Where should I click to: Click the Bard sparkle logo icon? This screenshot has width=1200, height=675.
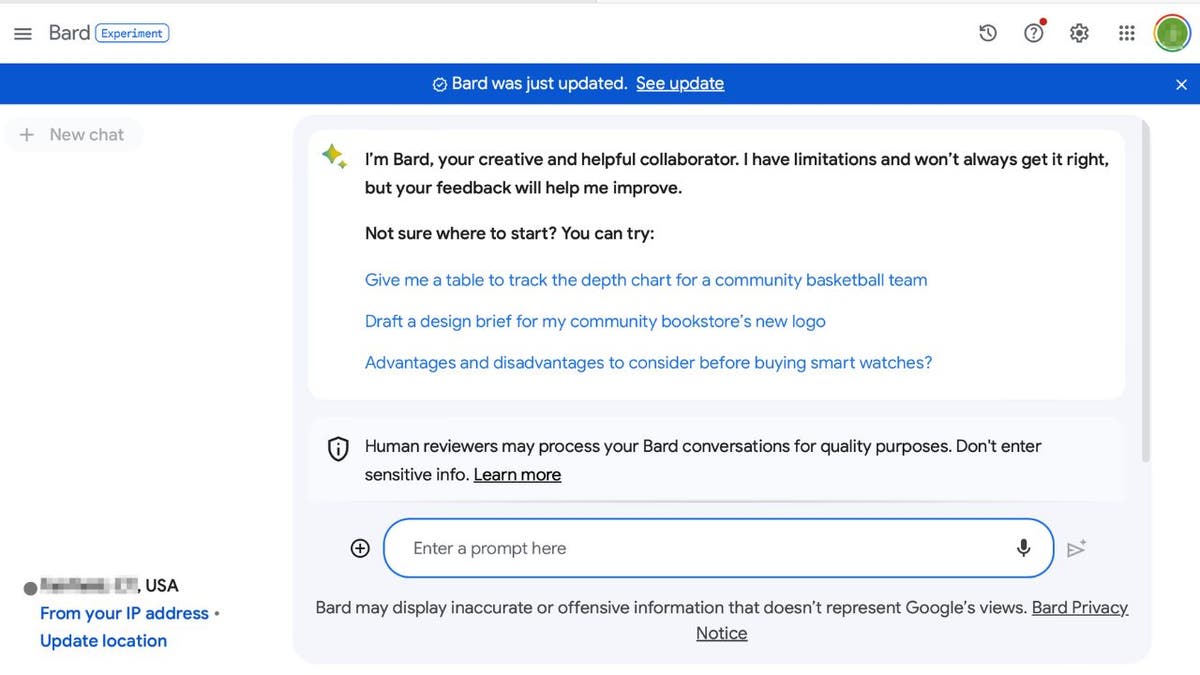click(x=334, y=156)
